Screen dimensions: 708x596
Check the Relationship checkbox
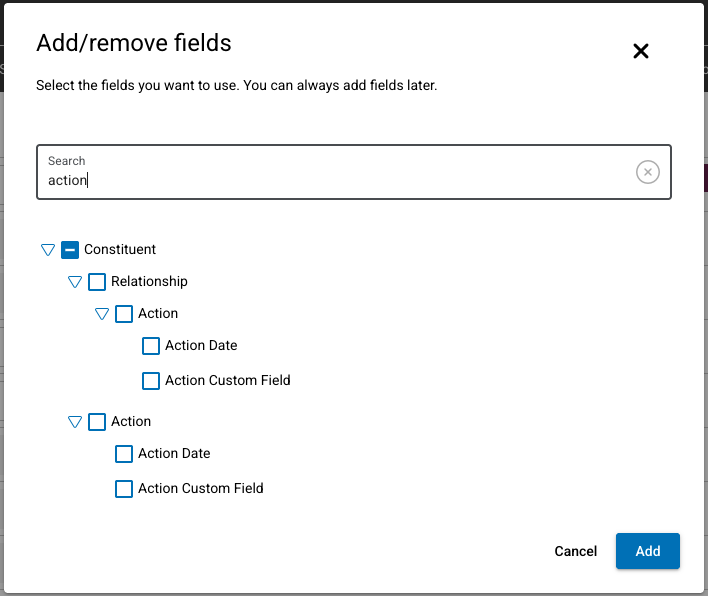pyautogui.click(x=97, y=282)
